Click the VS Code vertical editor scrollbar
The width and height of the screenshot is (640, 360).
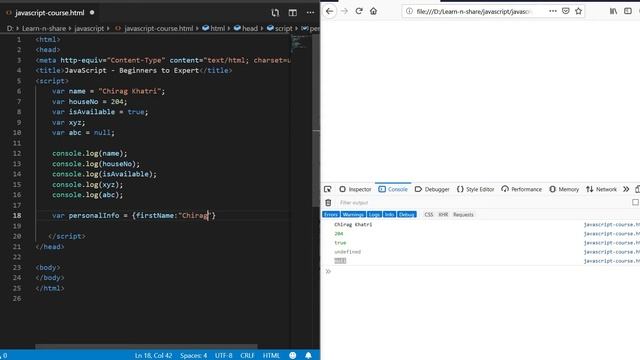coord(316,120)
